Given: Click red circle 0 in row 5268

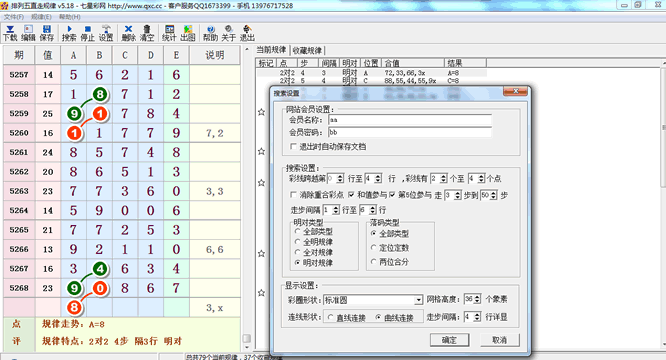Looking at the screenshot, I should click(x=99, y=288).
